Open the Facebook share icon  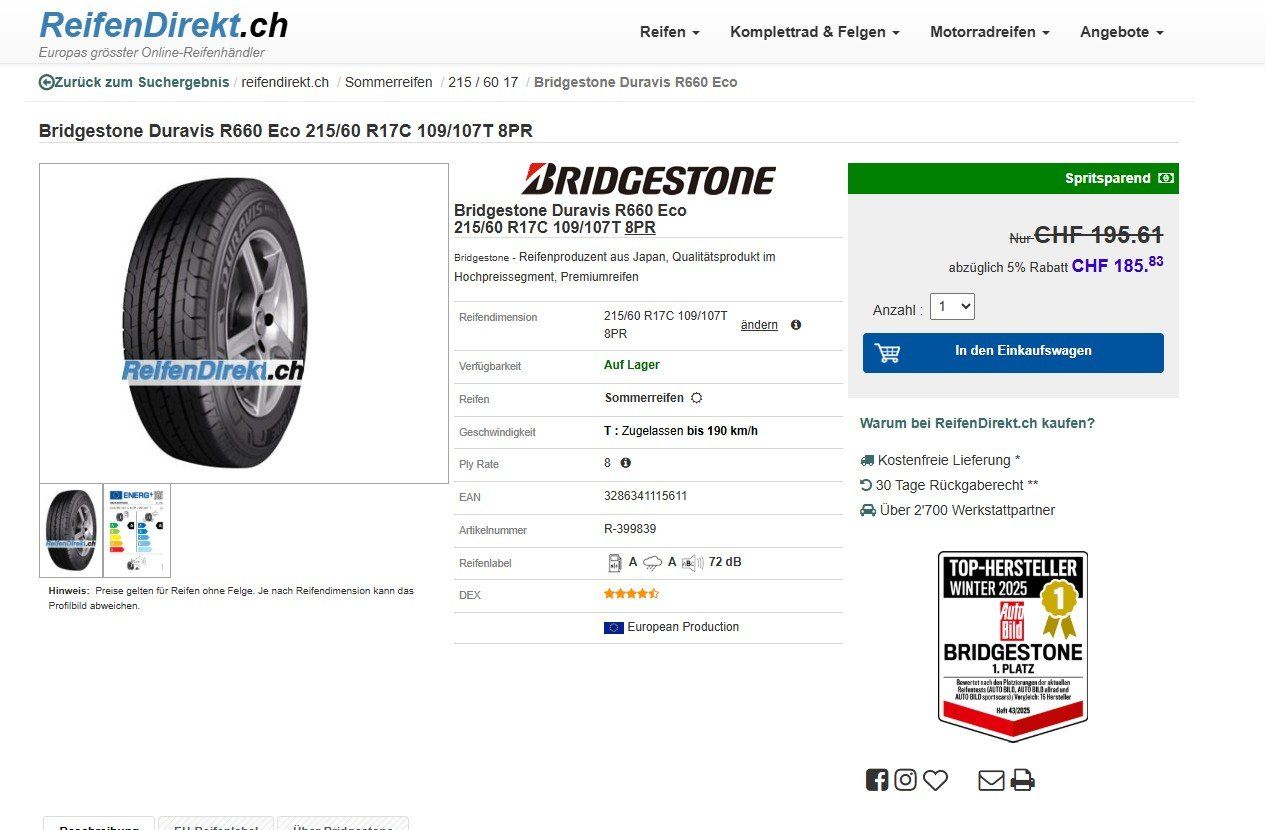click(x=877, y=780)
